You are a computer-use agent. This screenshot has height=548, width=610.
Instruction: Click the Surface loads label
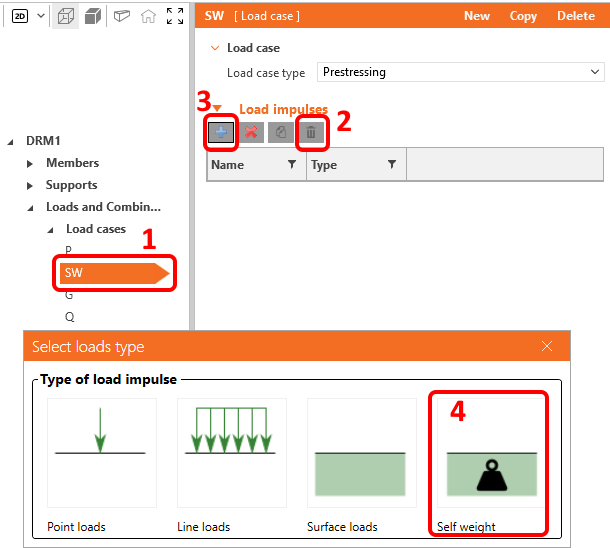click(x=342, y=527)
